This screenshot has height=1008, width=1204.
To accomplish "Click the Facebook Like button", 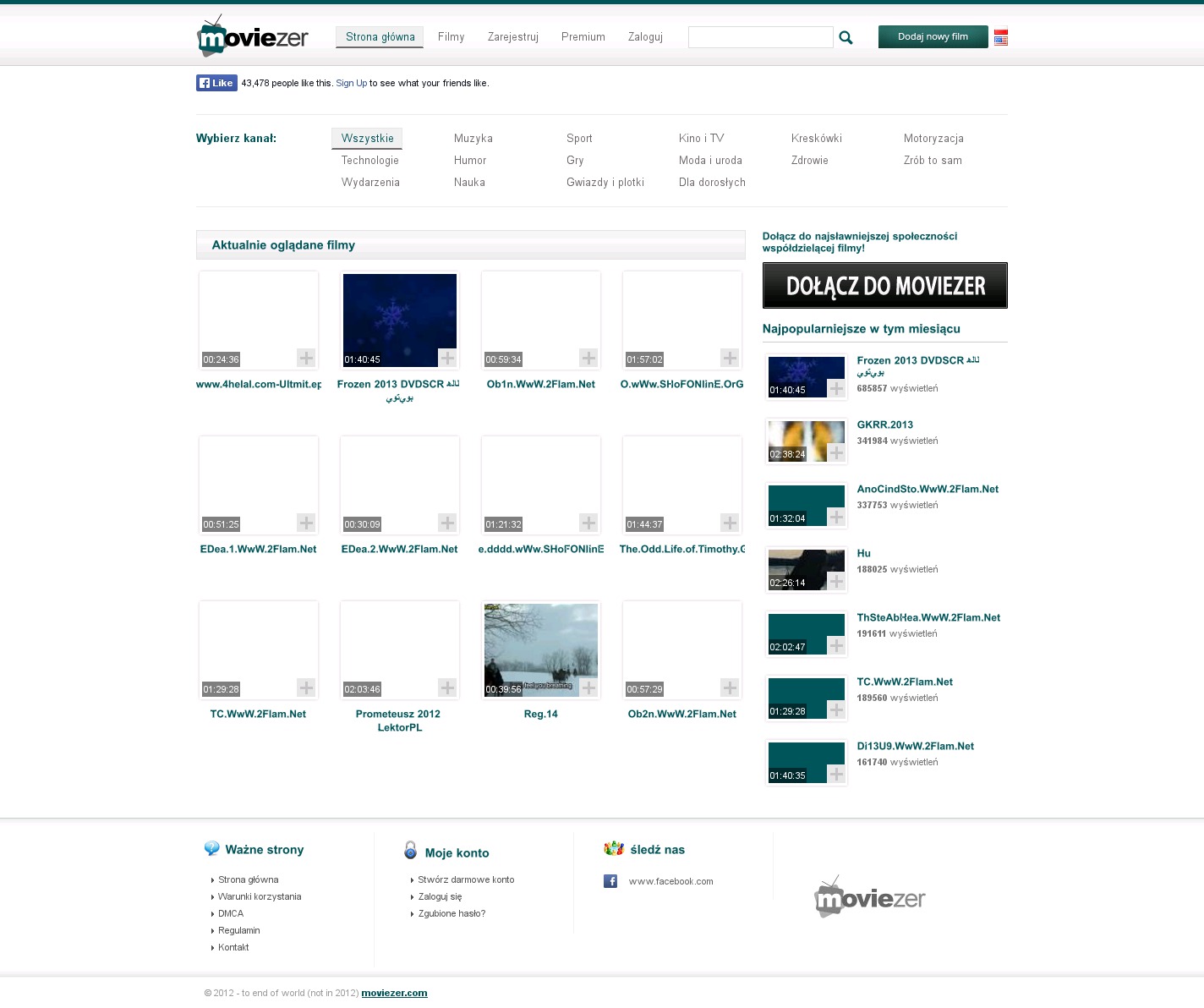I will (x=216, y=83).
